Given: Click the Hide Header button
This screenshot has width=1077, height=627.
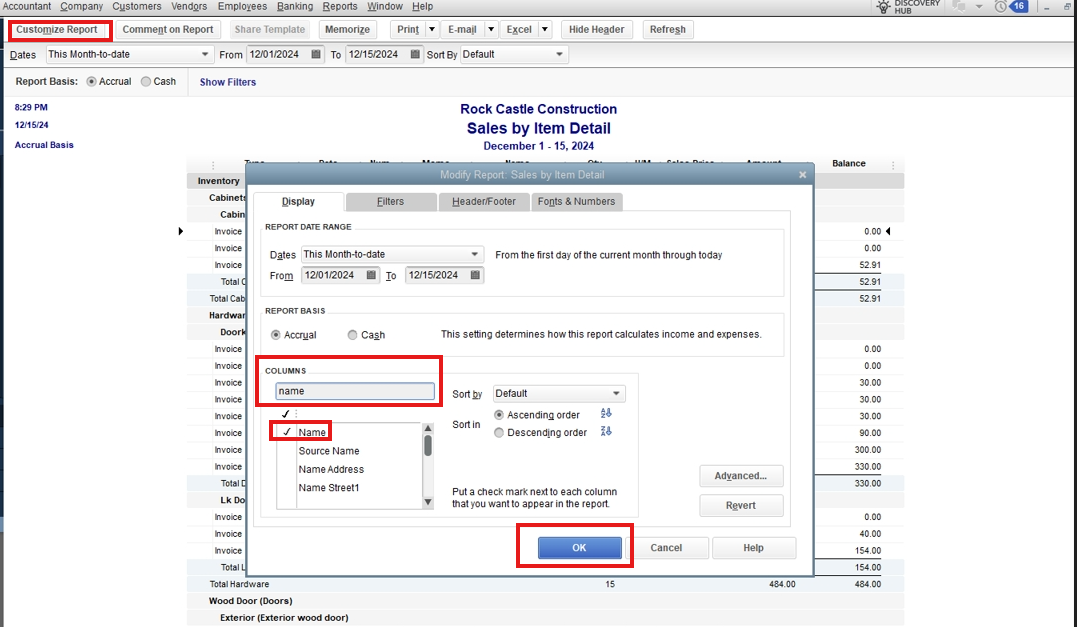Looking at the screenshot, I should (x=596, y=30).
